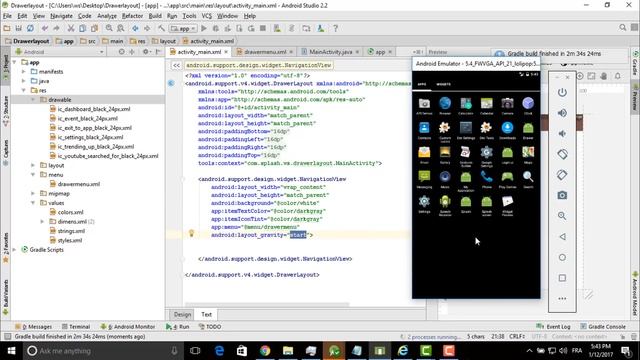
Task: Open the Event Log panel
Action: tap(553, 327)
